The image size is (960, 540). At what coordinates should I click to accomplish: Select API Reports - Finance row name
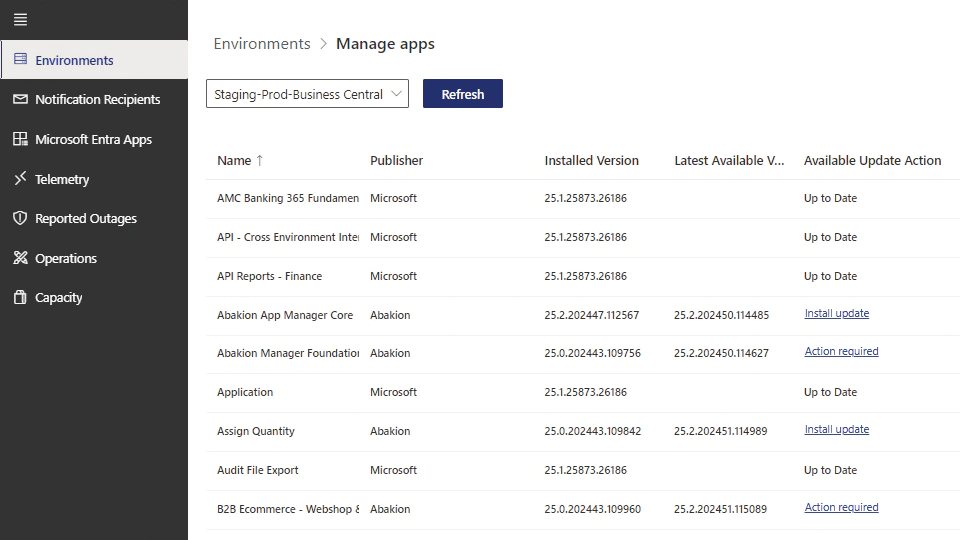269,276
